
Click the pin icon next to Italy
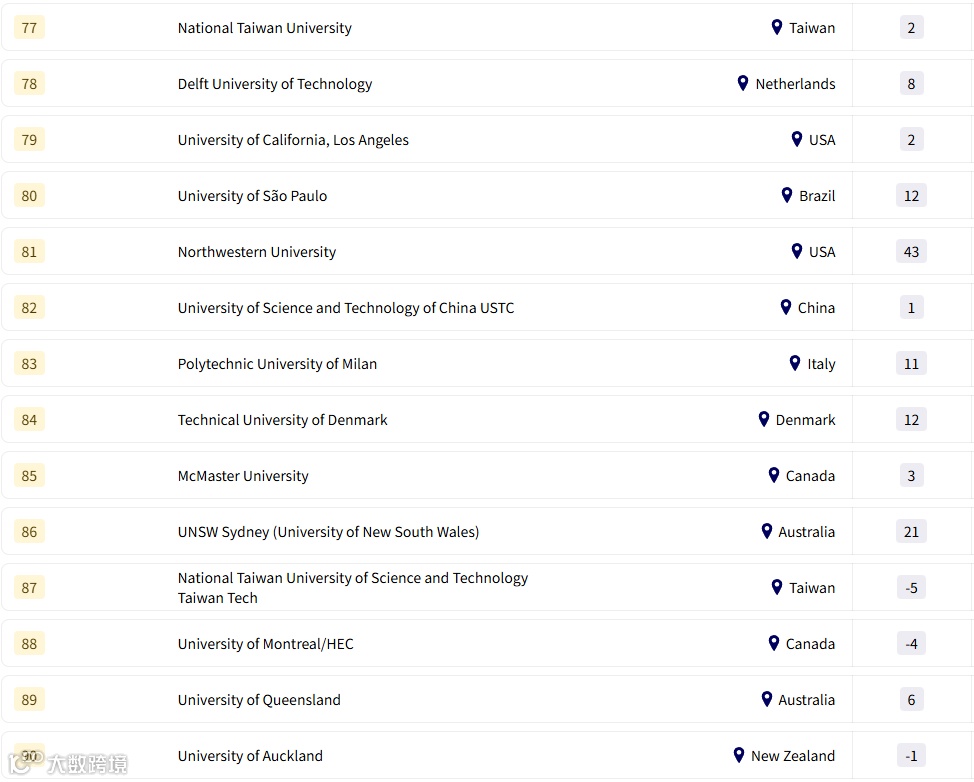(x=795, y=363)
